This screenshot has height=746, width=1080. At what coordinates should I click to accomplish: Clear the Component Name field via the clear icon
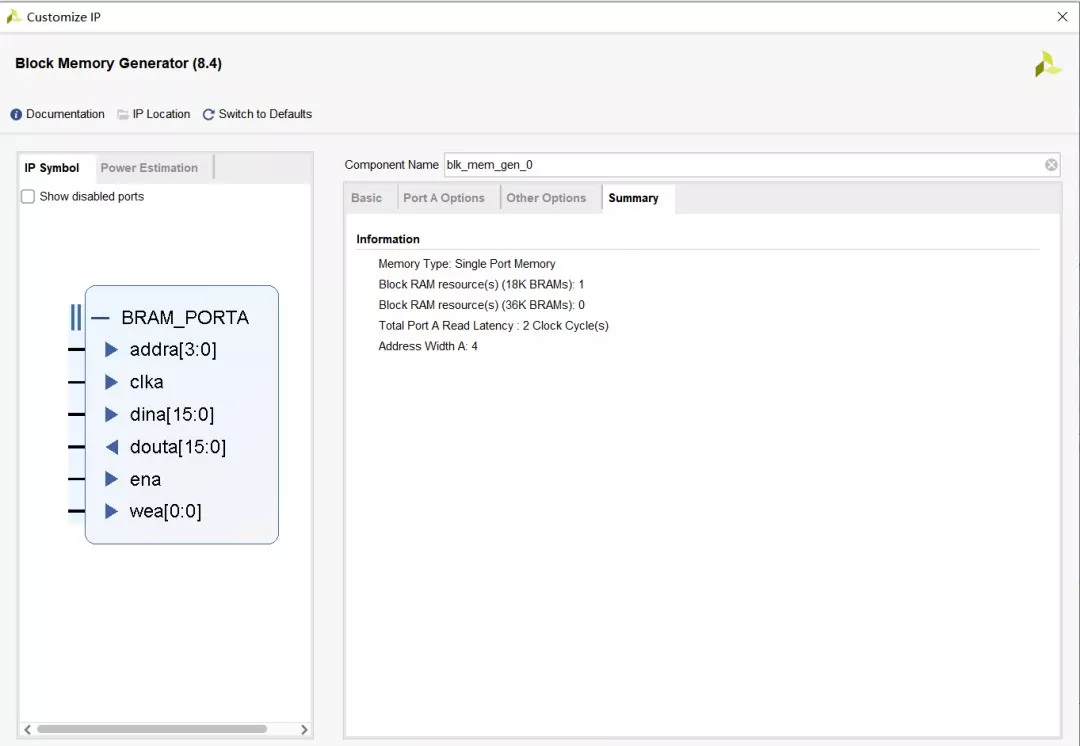point(1051,164)
